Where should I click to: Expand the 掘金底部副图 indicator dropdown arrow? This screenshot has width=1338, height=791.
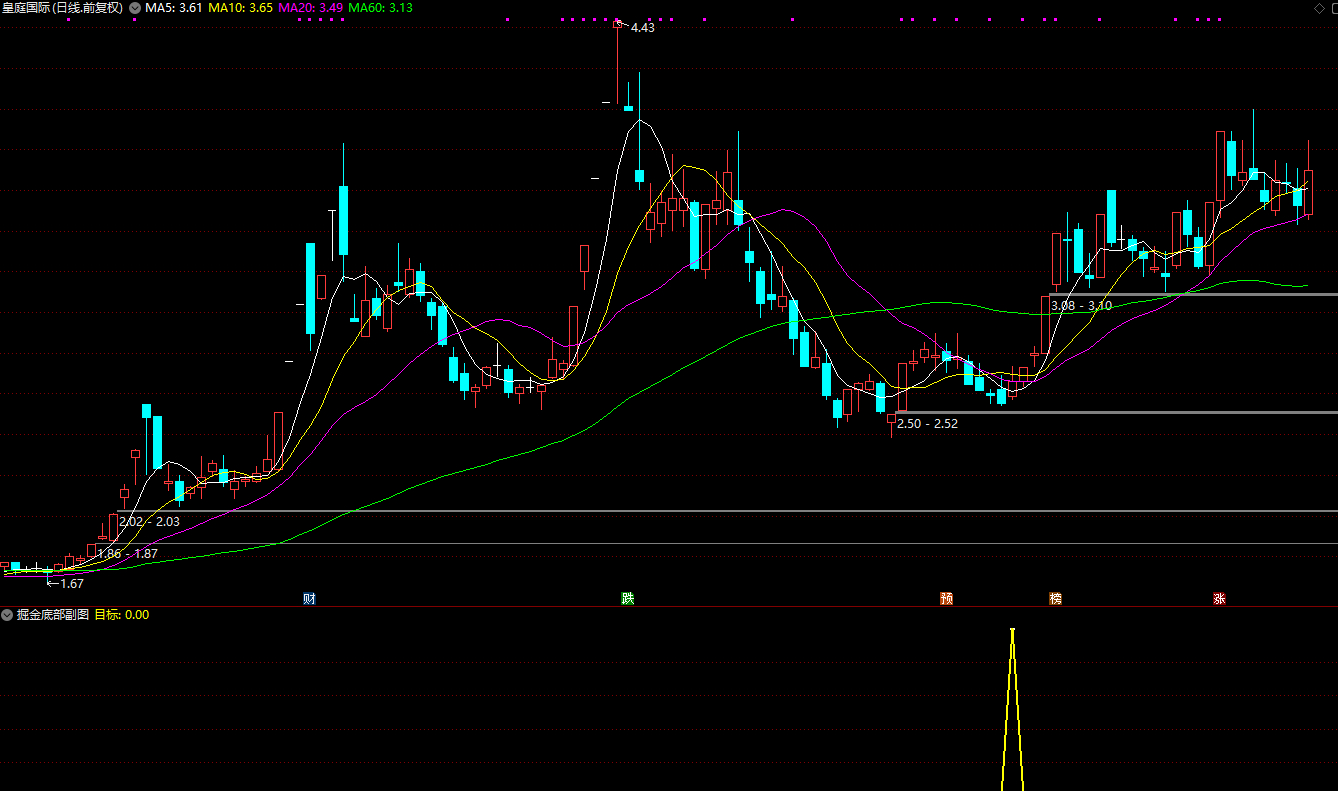(x=8, y=615)
